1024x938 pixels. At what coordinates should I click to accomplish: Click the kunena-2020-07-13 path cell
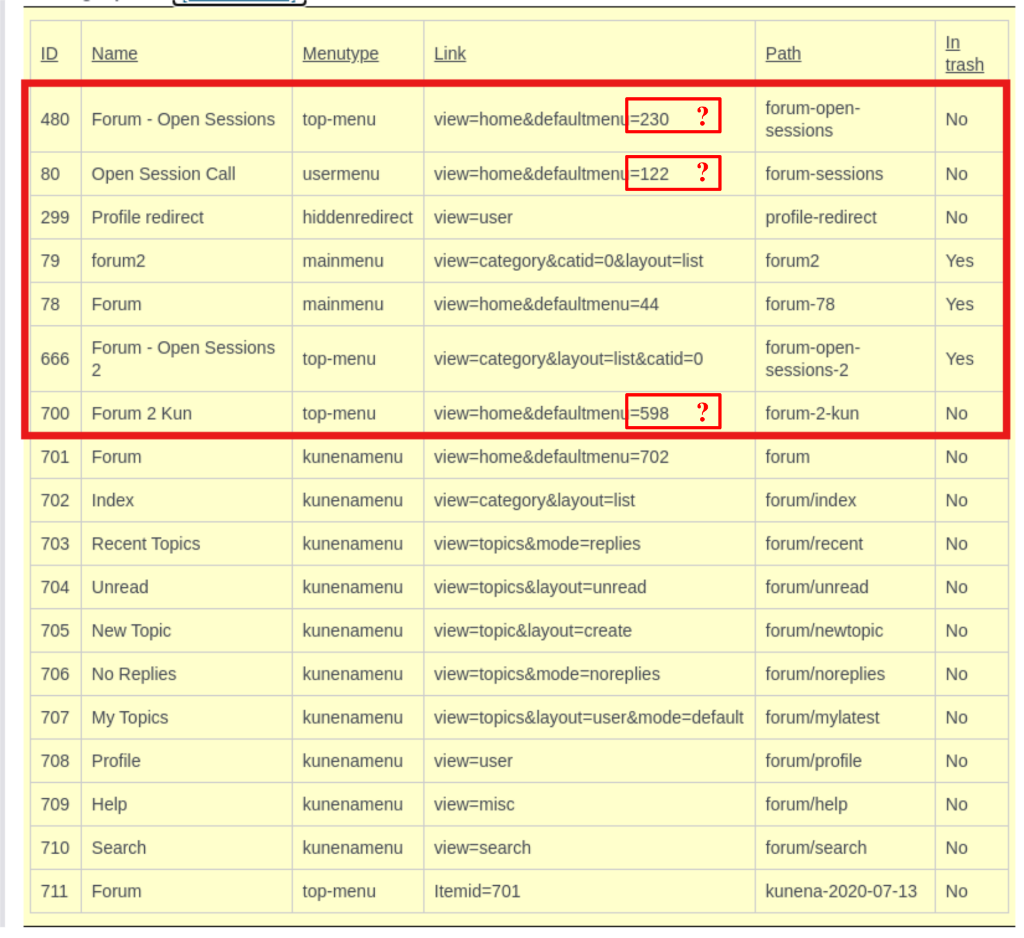(x=840, y=891)
